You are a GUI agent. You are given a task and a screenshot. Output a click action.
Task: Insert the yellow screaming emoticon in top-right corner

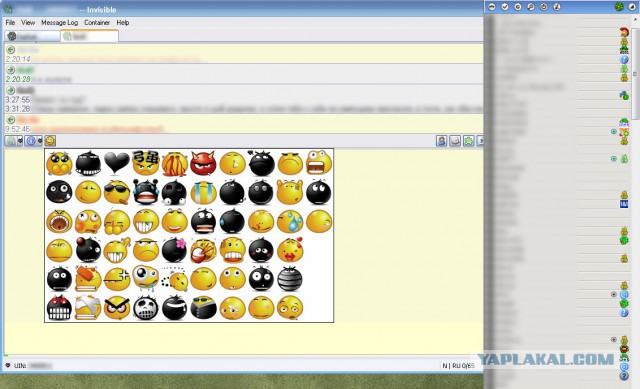[319, 162]
